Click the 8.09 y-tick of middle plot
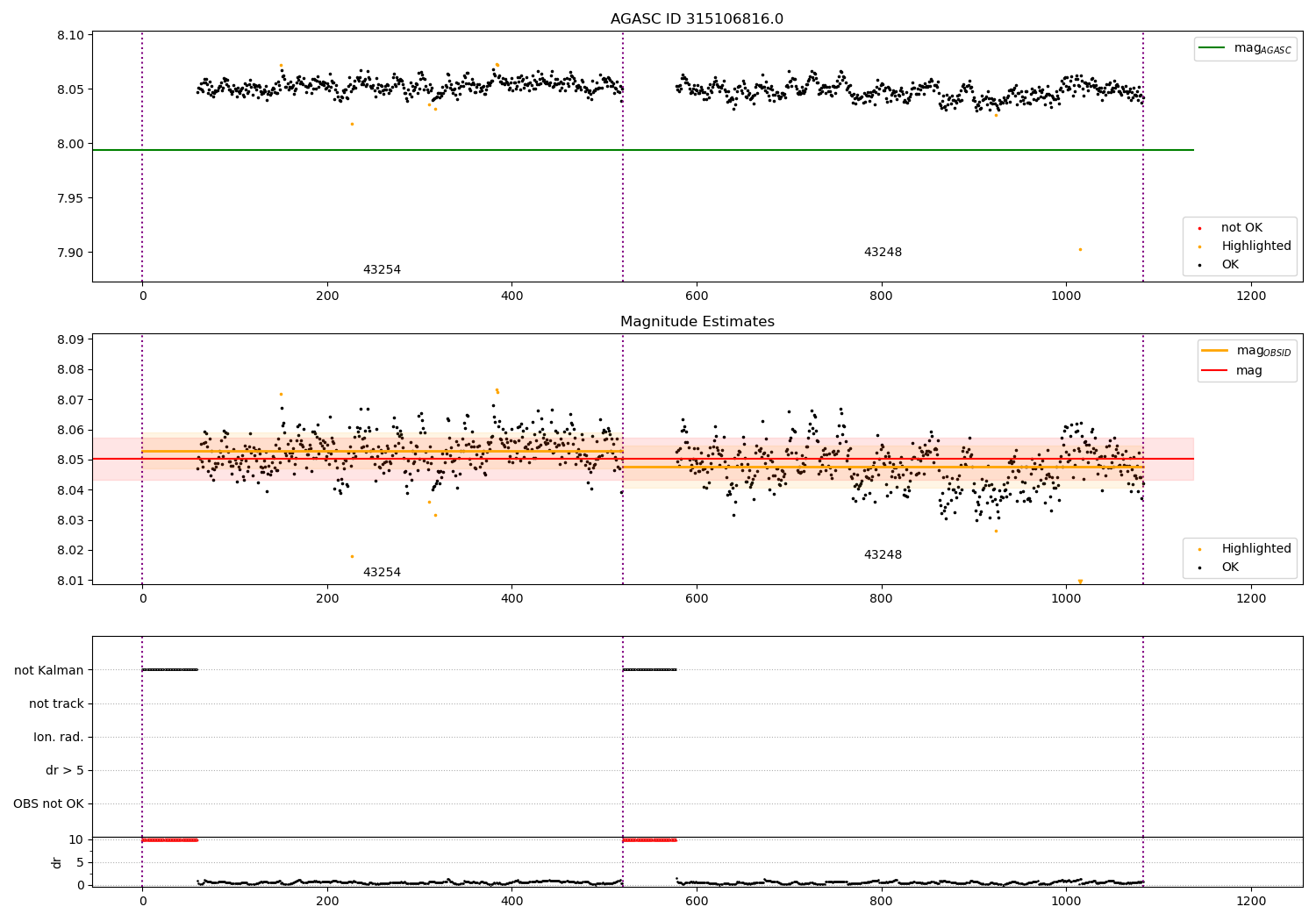 (71, 339)
